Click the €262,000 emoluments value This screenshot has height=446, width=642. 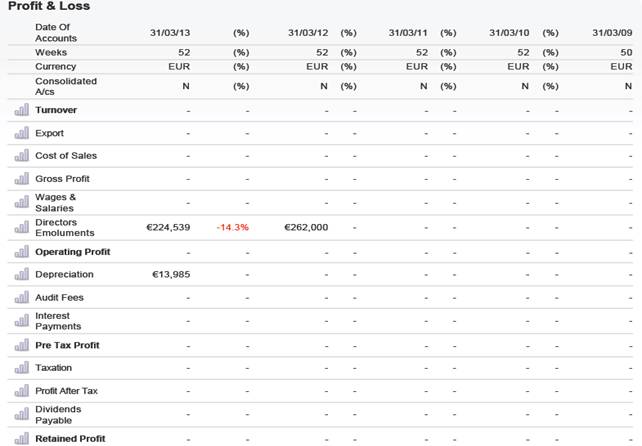(x=306, y=227)
